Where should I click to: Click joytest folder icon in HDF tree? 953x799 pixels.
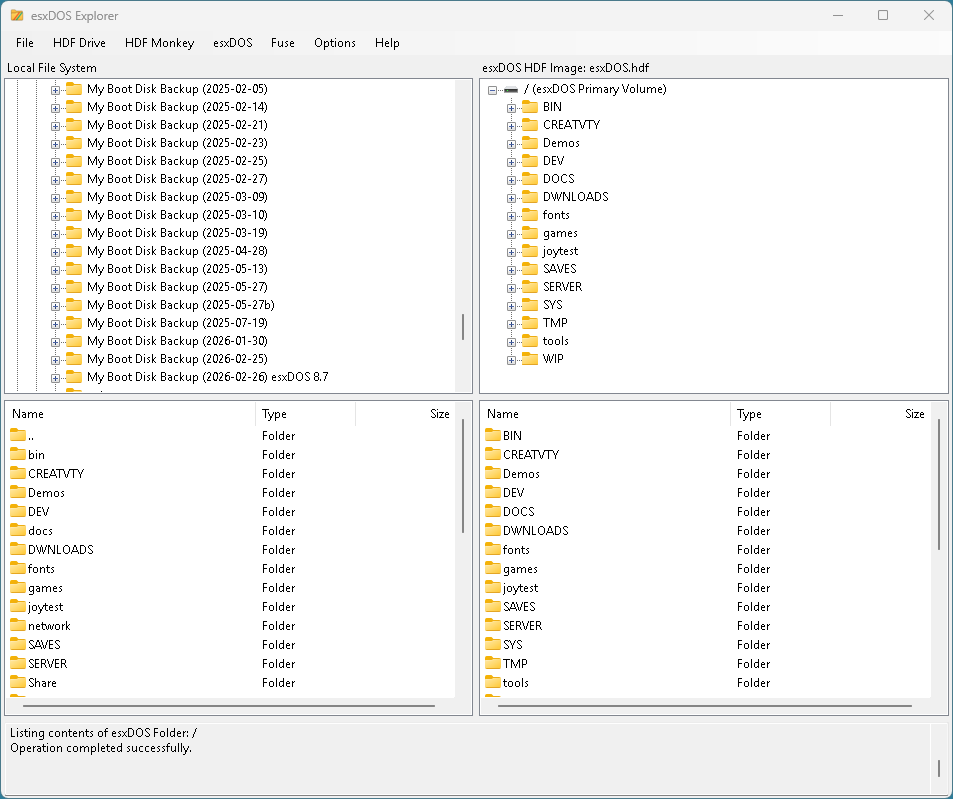click(x=530, y=251)
